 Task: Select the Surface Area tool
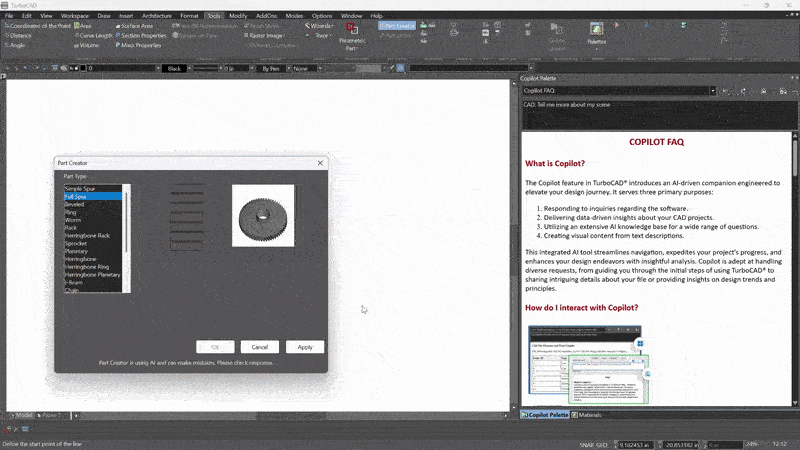tap(134, 26)
